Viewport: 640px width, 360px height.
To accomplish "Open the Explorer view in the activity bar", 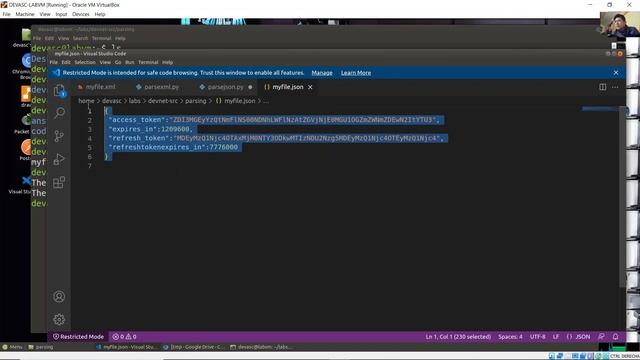I will pyautogui.click(x=59, y=90).
